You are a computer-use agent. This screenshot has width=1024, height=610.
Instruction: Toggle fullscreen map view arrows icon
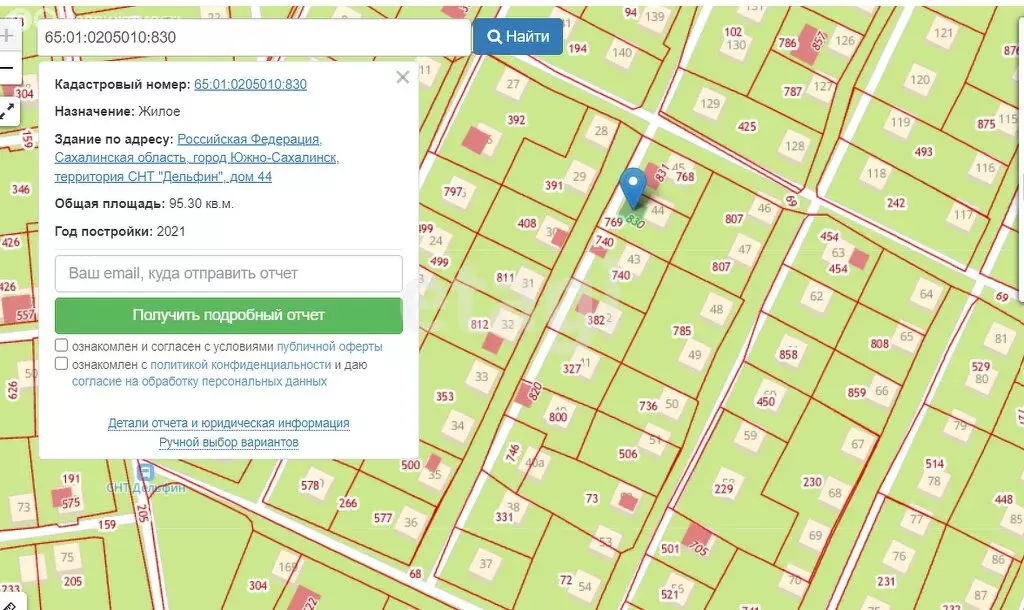(7, 110)
